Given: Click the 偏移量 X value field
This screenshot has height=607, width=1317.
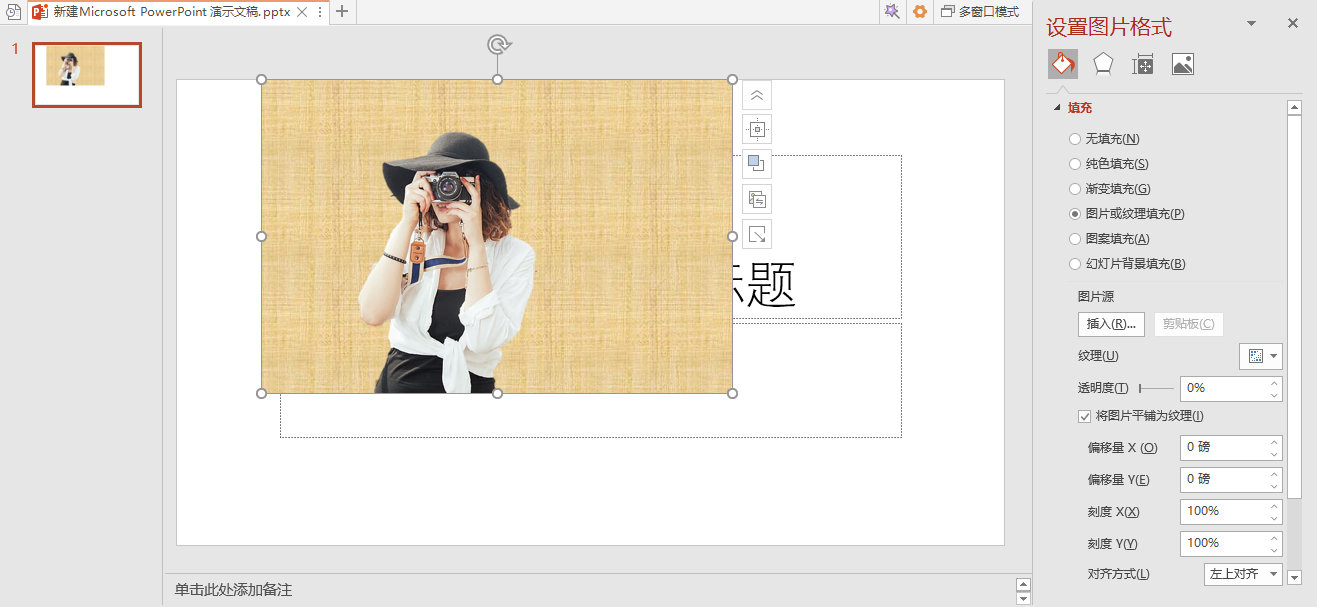Looking at the screenshot, I should (1223, 448).
